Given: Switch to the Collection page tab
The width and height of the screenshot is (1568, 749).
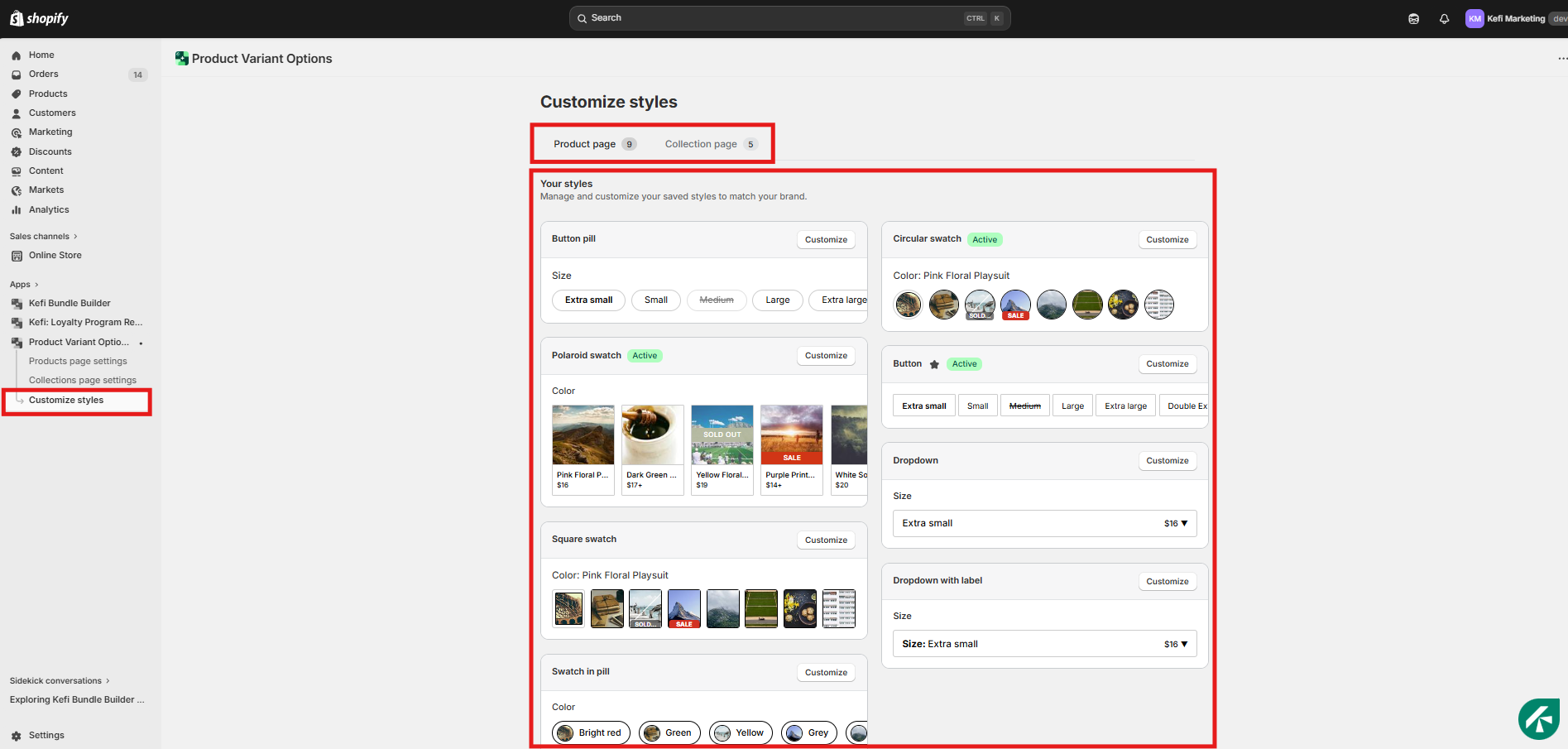Looking at the screenshot, I should [x=710, y=144].
